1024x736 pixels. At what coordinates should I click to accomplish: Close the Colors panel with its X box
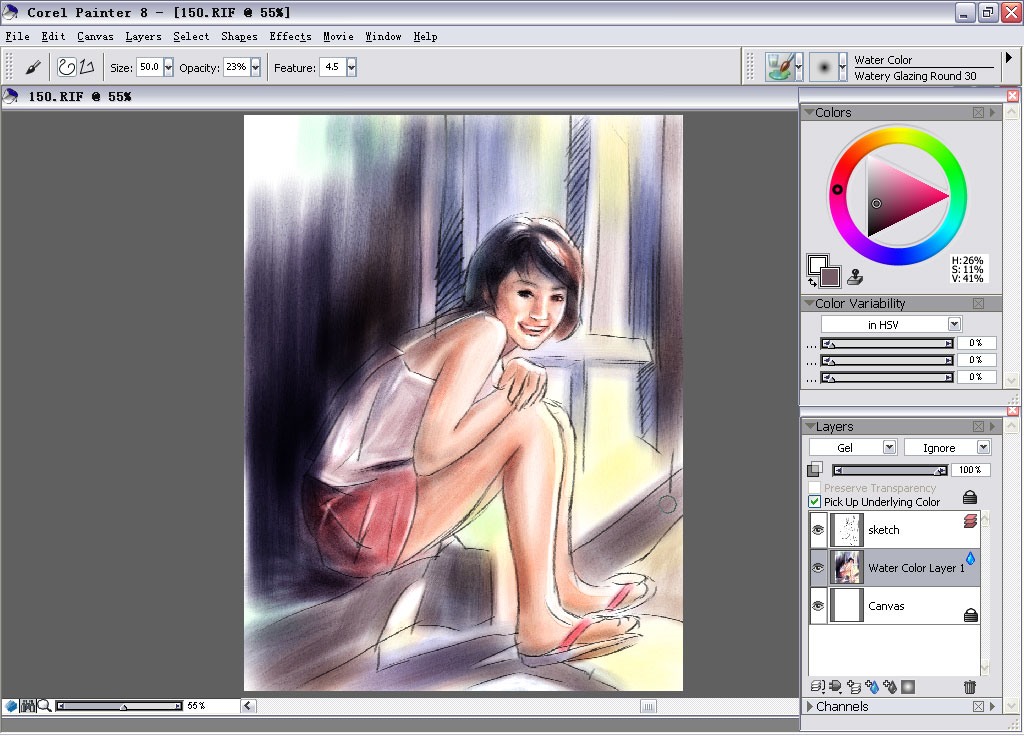978,112
